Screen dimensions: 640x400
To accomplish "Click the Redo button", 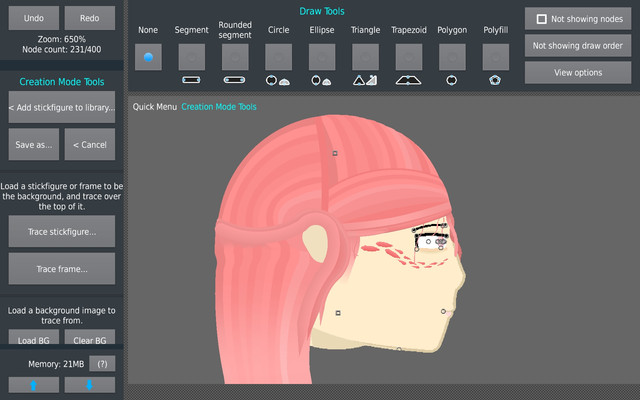I will (89, 18).
